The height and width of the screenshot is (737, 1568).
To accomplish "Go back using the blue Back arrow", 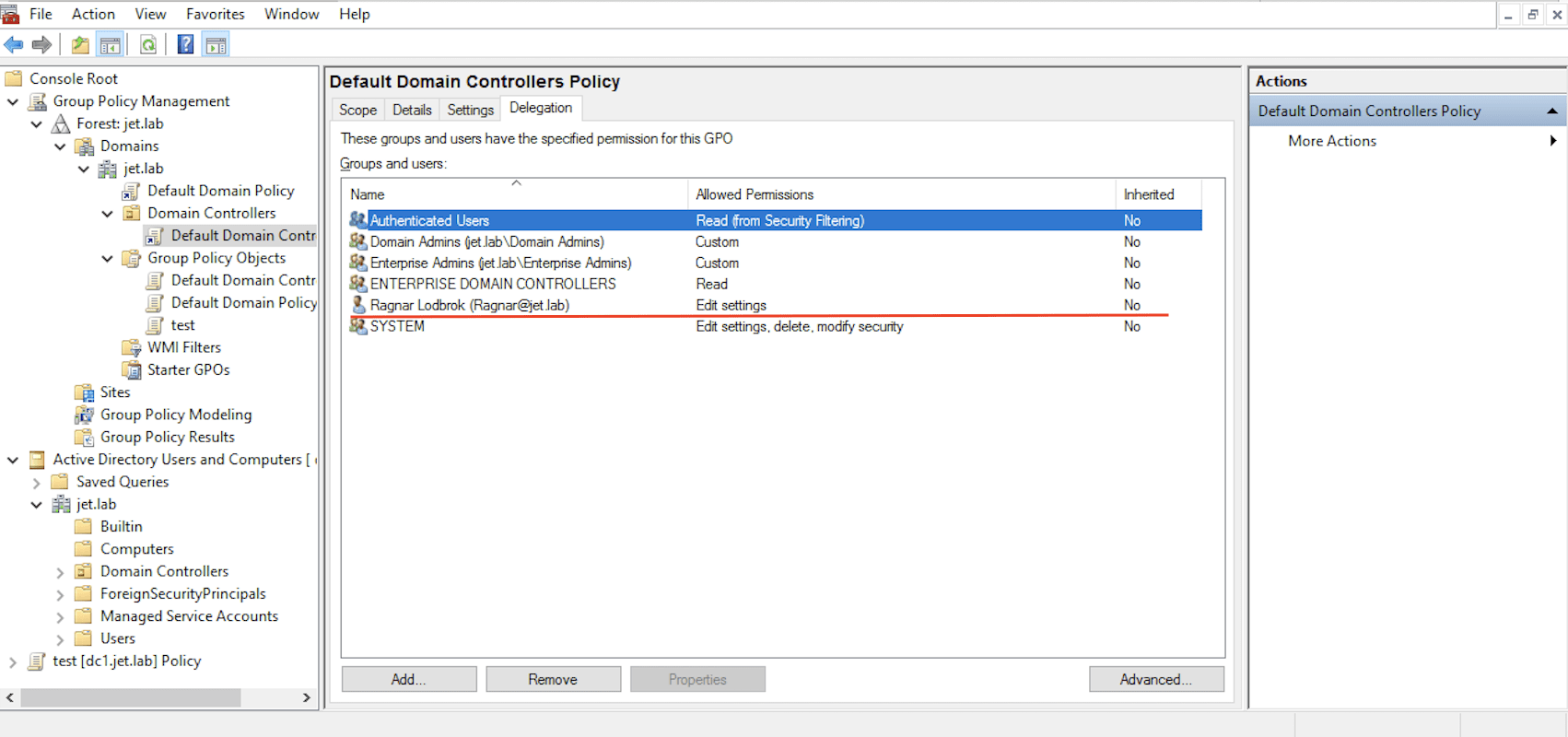I will click(14, 44).
